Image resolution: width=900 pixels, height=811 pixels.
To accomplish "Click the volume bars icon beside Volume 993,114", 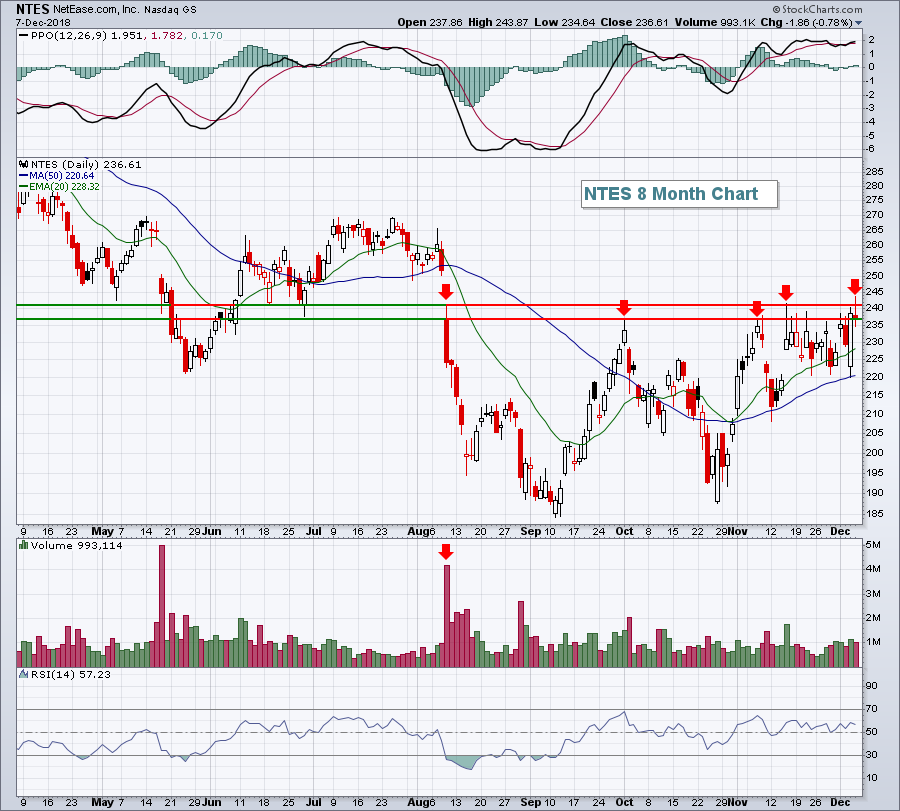I will pyautogui.click(x=24, y=545).
